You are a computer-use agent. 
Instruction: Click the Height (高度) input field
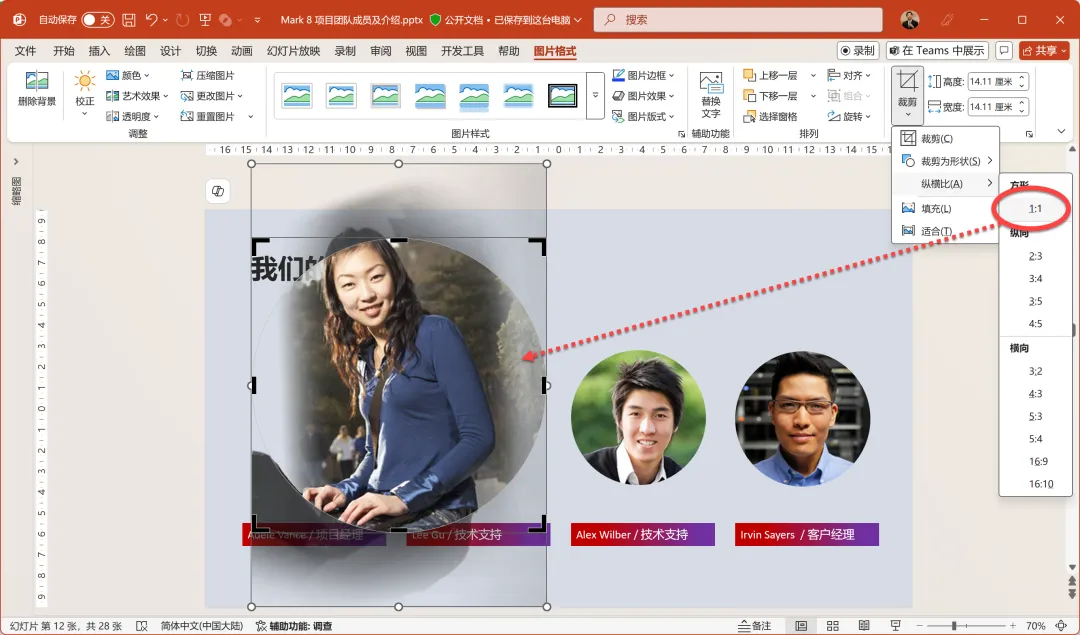click(x=993, y=81)
